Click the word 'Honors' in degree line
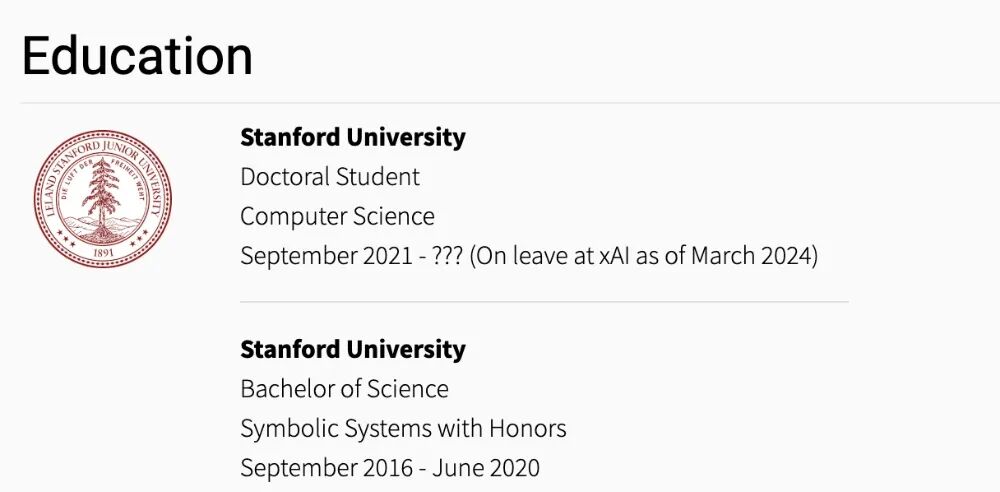The image size is (1000, 492). [x=527, y=429]
